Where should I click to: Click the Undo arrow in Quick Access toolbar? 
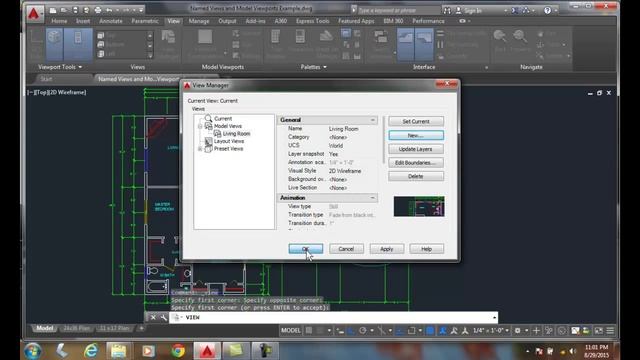[x=109, y=10]
